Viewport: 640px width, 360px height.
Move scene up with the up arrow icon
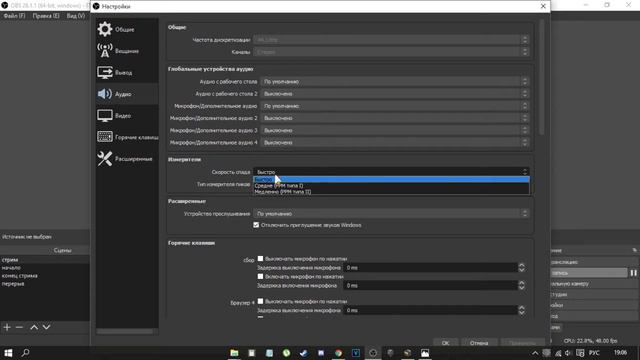[x=34, y=327]
